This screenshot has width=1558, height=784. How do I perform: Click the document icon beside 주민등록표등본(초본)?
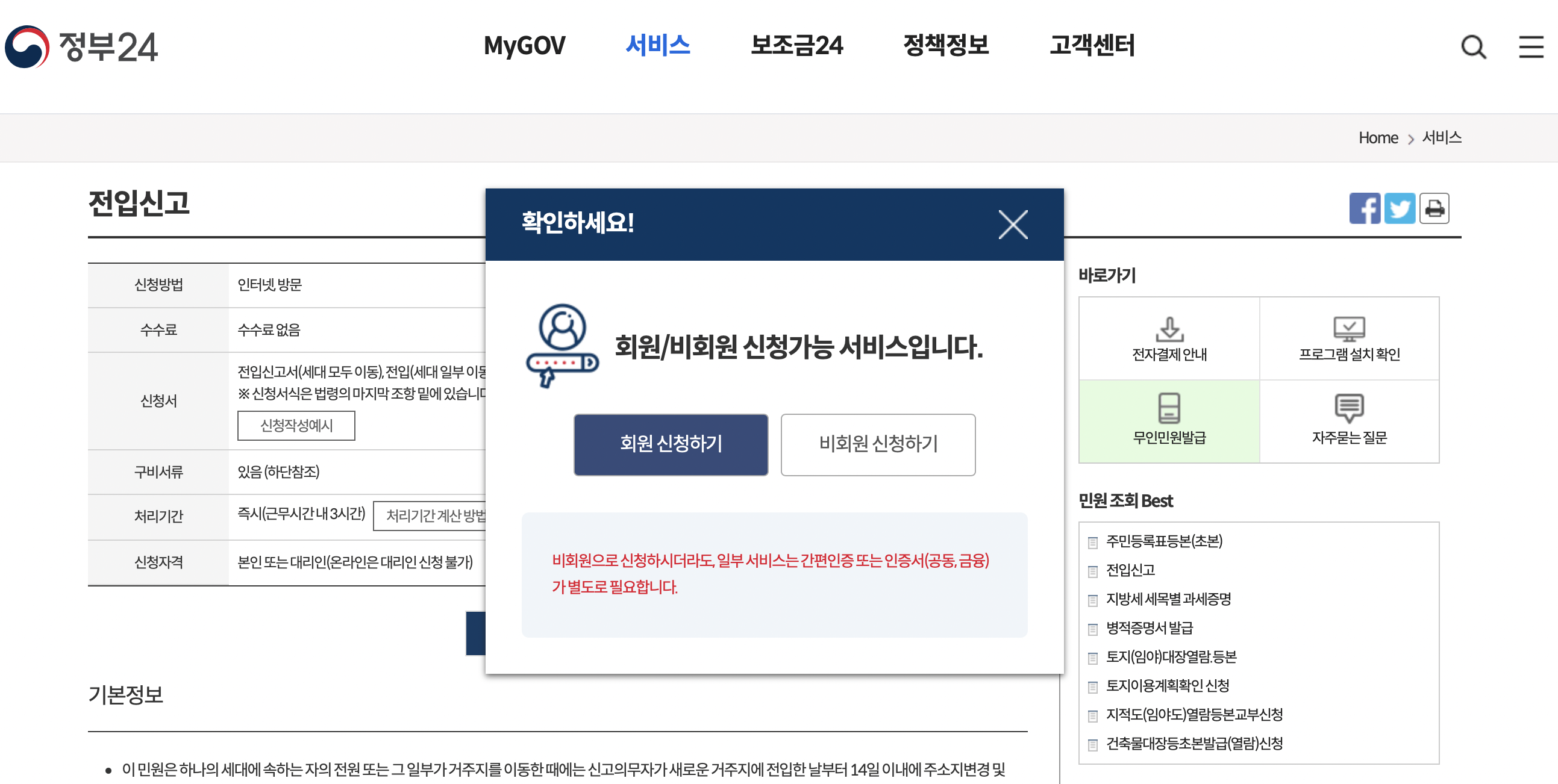(x=1092, y=541)
